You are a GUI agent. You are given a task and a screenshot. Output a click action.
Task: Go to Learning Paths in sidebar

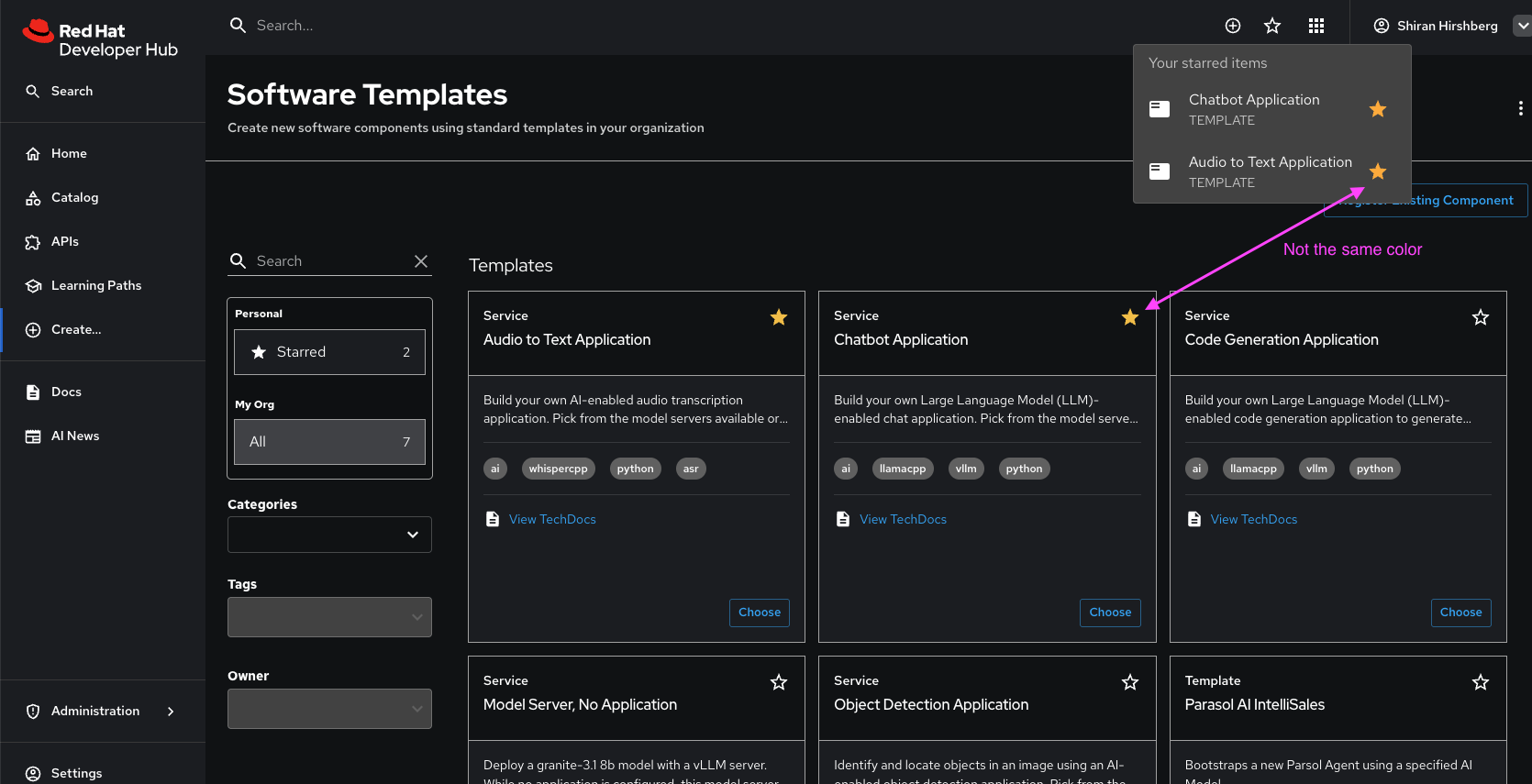[95, 285]
